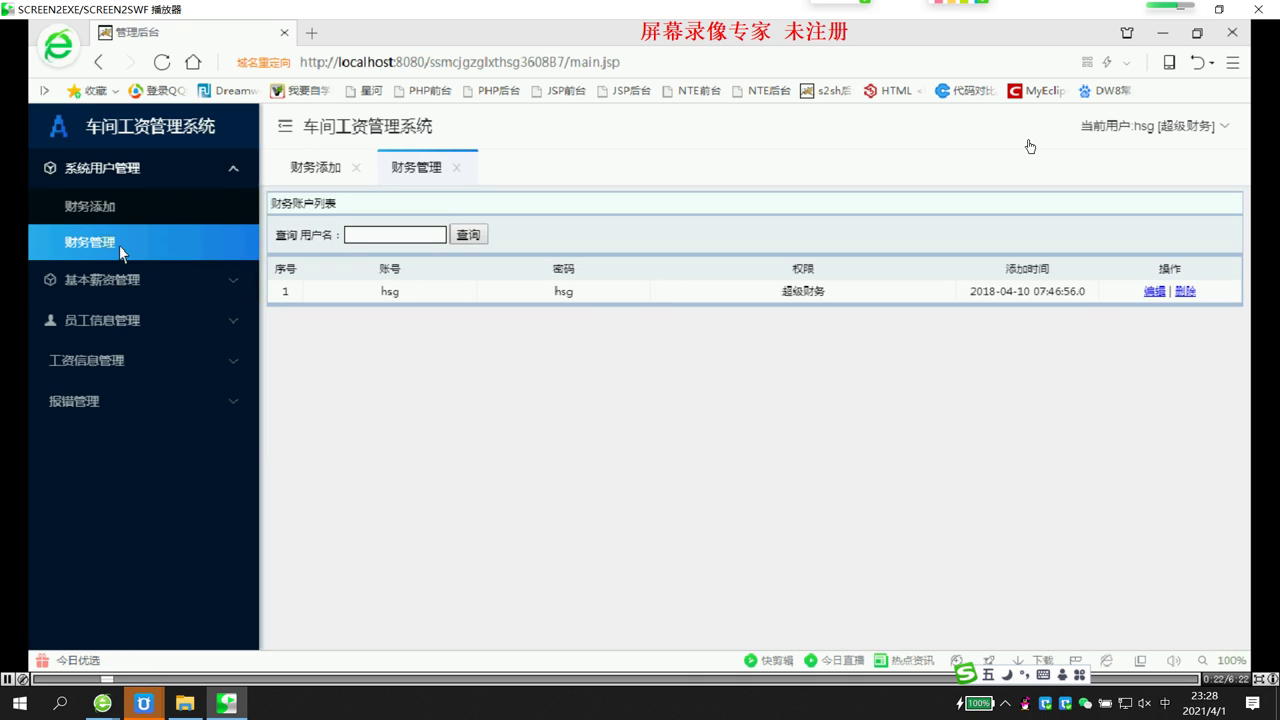Viewport: 1280px width, 720px height.
Task: Reload the page with refresh icon
Action: pos(161,62)
